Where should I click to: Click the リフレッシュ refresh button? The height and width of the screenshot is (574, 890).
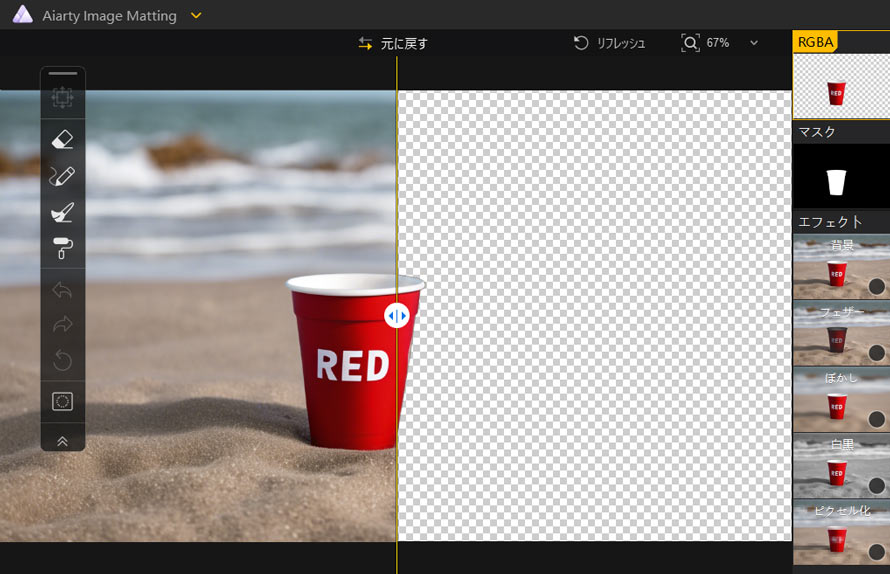[610, 43]
